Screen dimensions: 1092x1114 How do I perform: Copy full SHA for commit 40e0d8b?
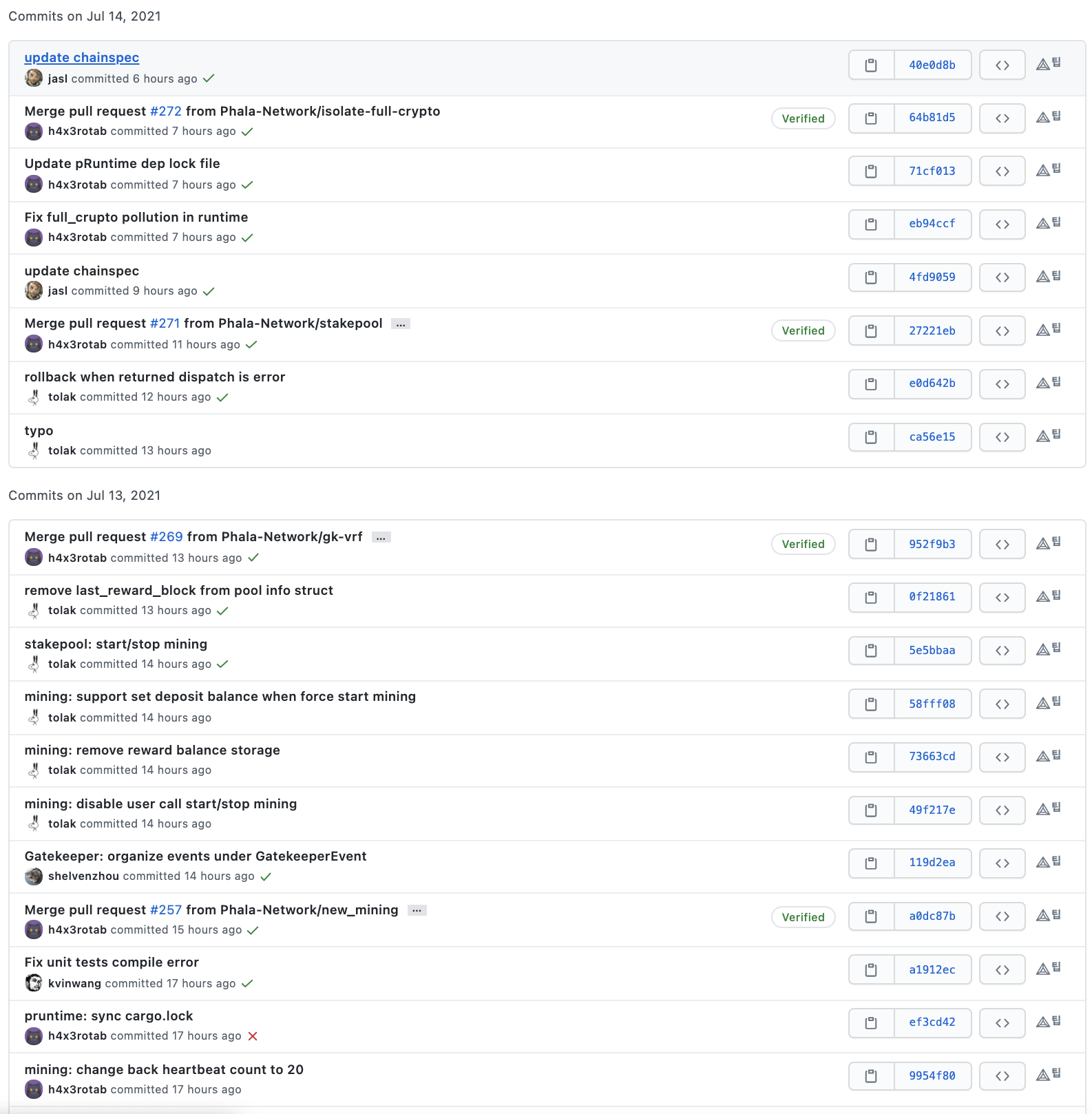pyautogui.click(x=871, y=65)
